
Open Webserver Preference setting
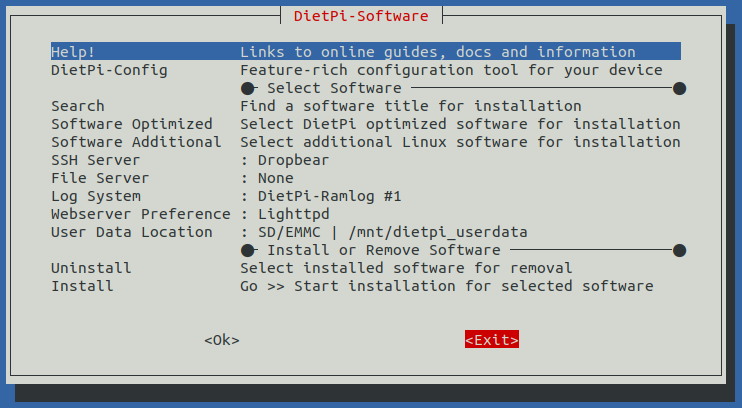(141, 214)
